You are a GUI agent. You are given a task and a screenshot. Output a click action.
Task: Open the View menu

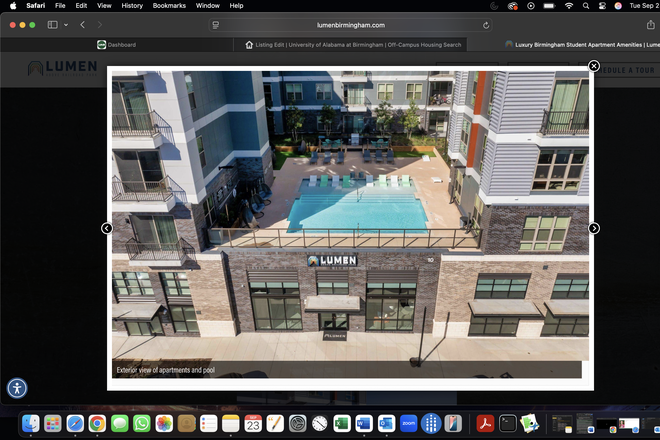(x=104, y=5)
